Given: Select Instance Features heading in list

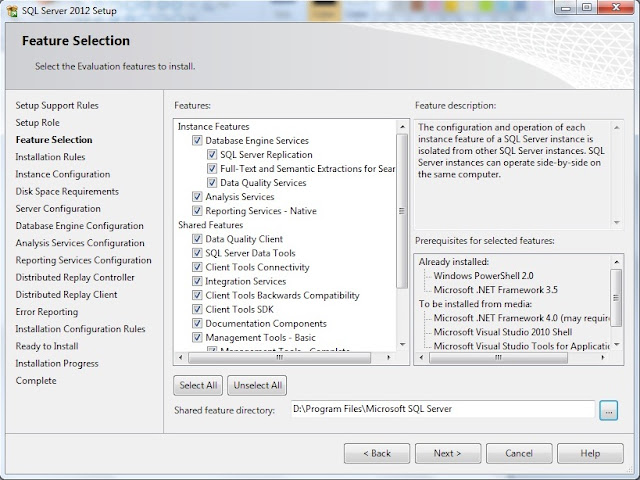Looking at the screenshot, I should (213, 127).
